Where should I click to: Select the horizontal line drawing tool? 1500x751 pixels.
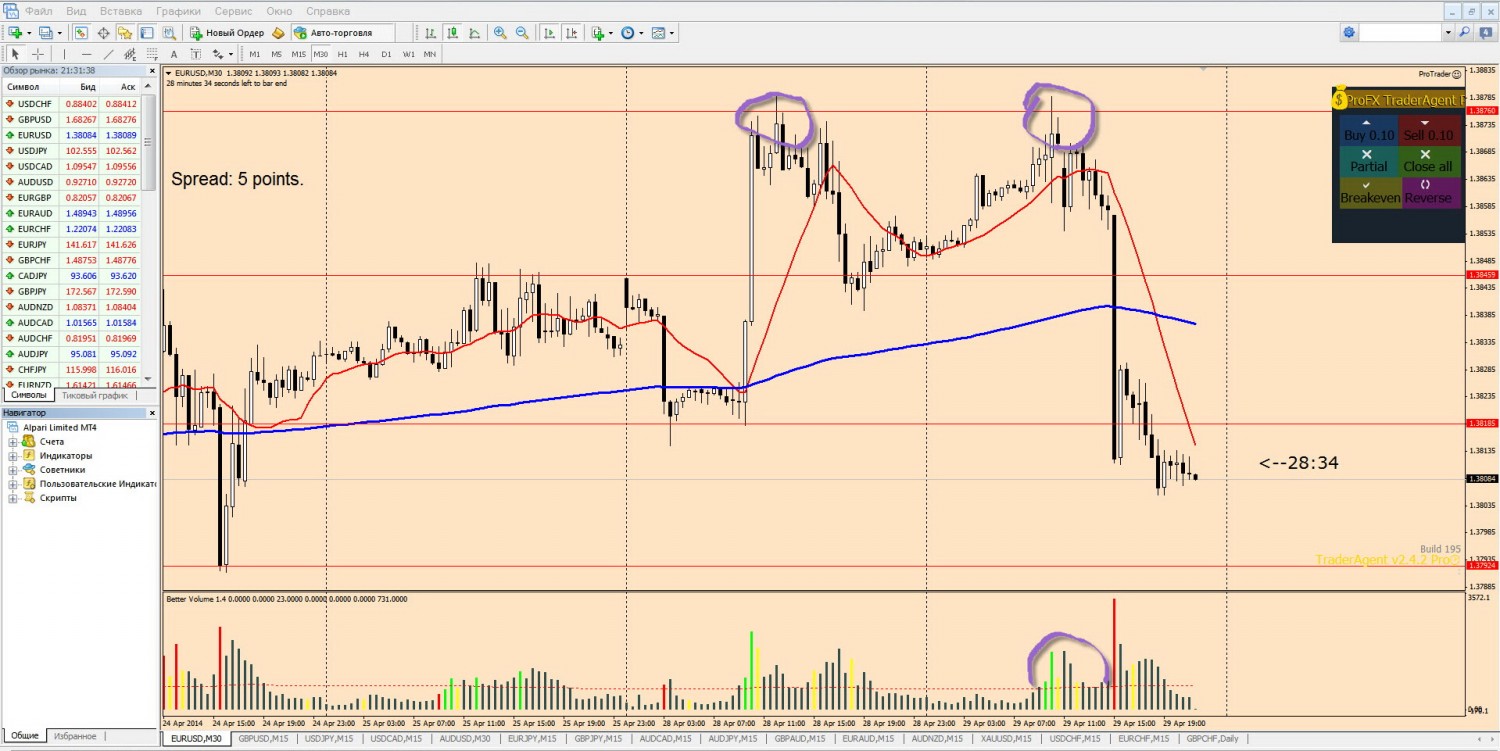pos(86,54)
